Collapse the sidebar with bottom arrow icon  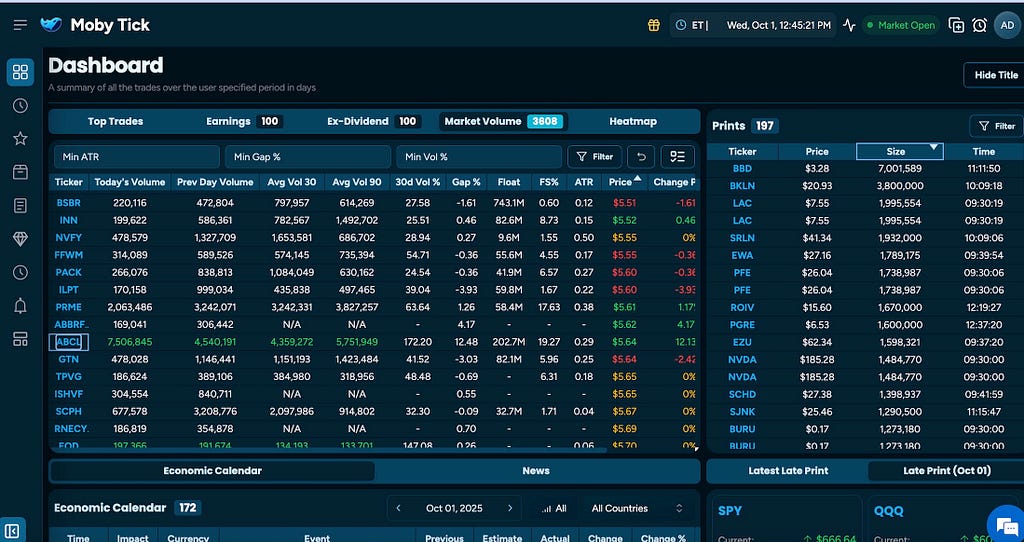[13, 530]
